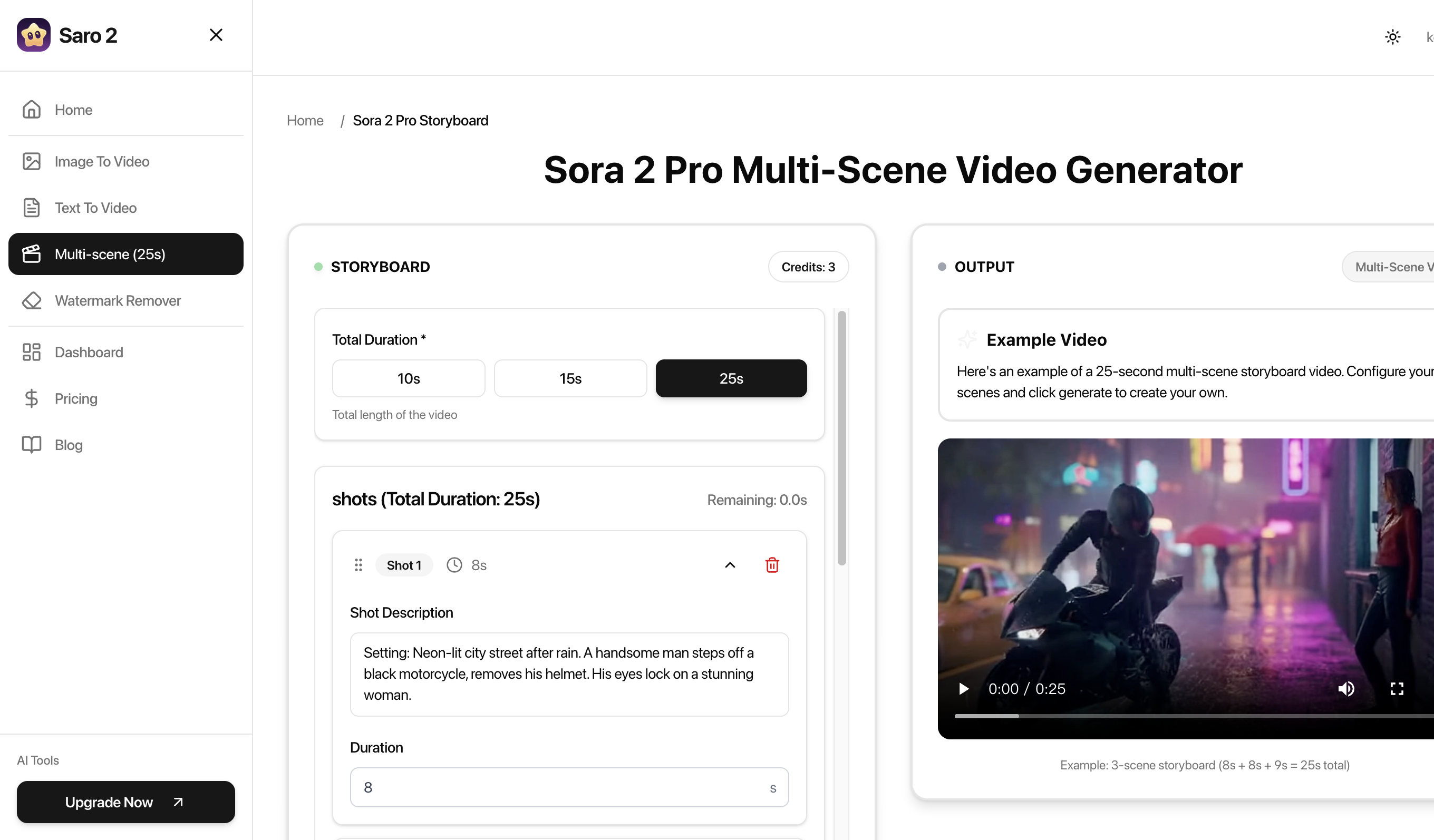The width and height of the screenshot is (1434, 840).
Task: Click the Watermark Remover eraser icon
Action: tap(32, 300)
